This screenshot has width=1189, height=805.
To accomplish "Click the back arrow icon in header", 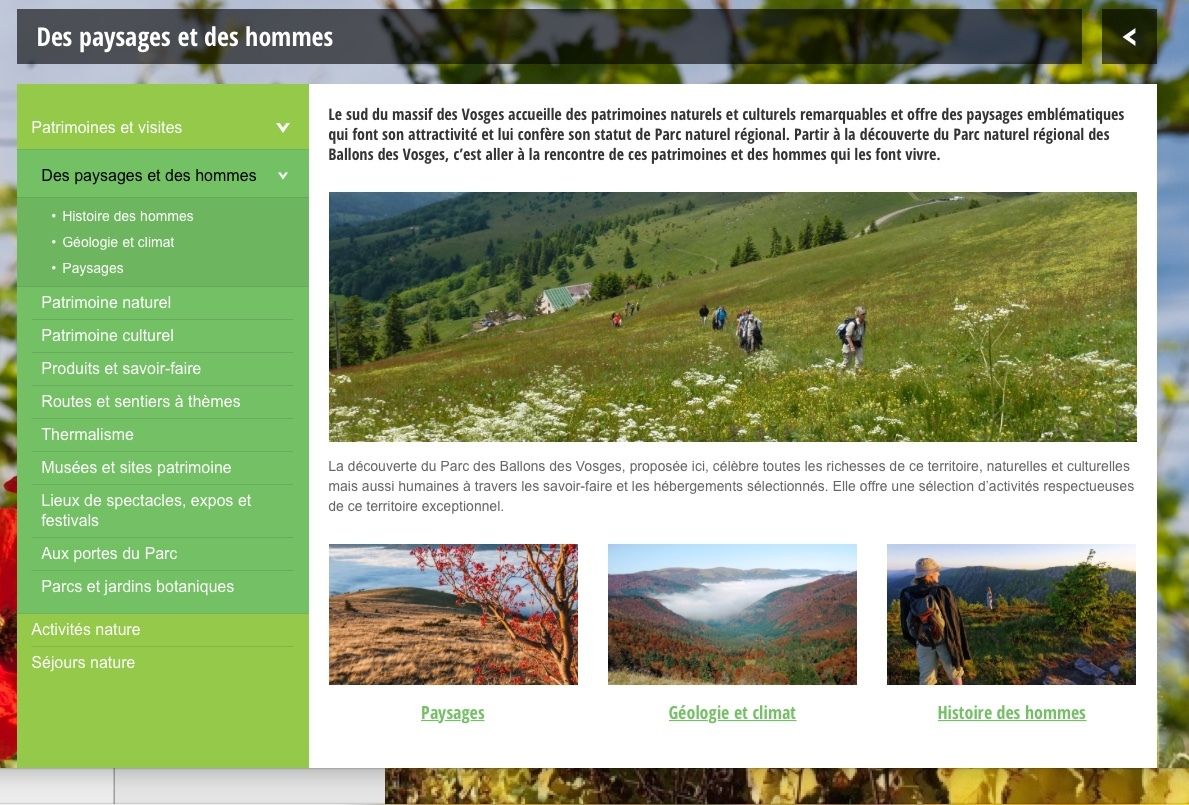I will coord(1129,36).
